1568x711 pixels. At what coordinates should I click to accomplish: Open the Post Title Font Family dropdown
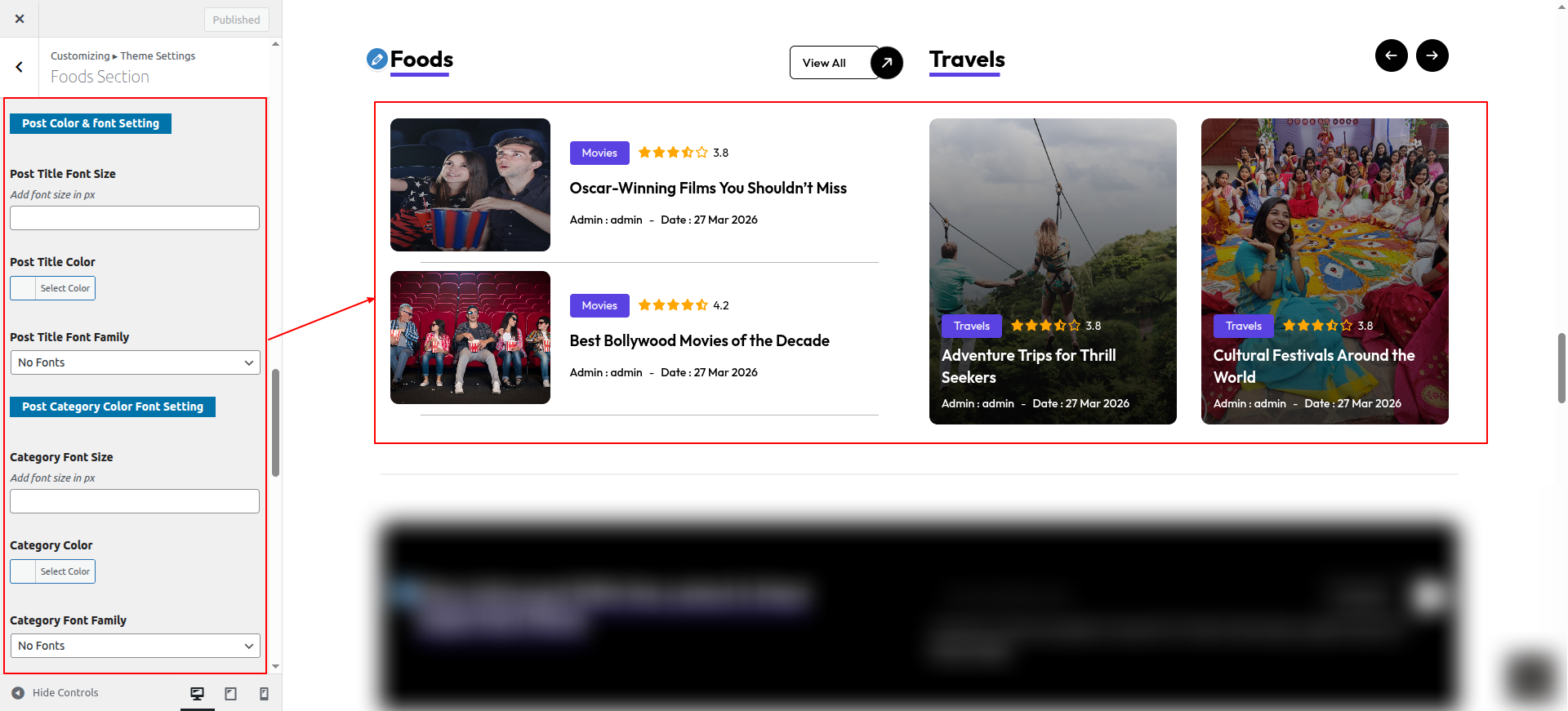(135, 362)
